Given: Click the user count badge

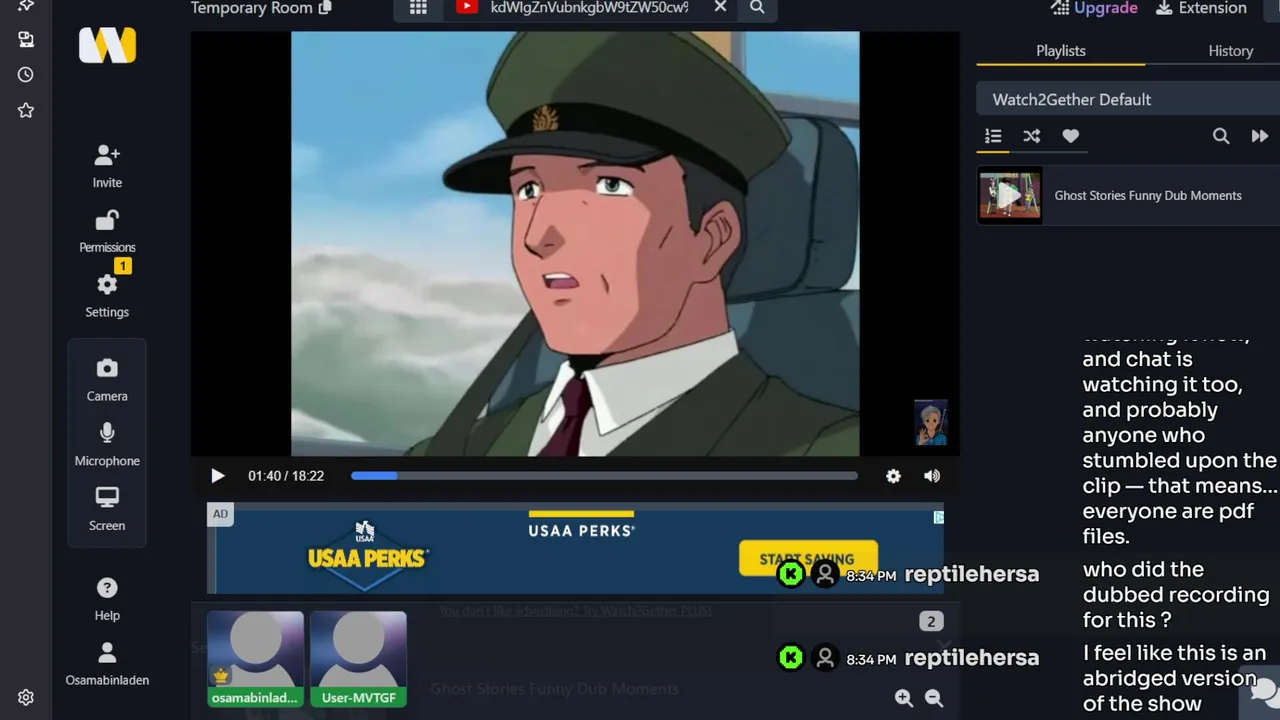Looking at the screenshot, I should pos(931,621).
